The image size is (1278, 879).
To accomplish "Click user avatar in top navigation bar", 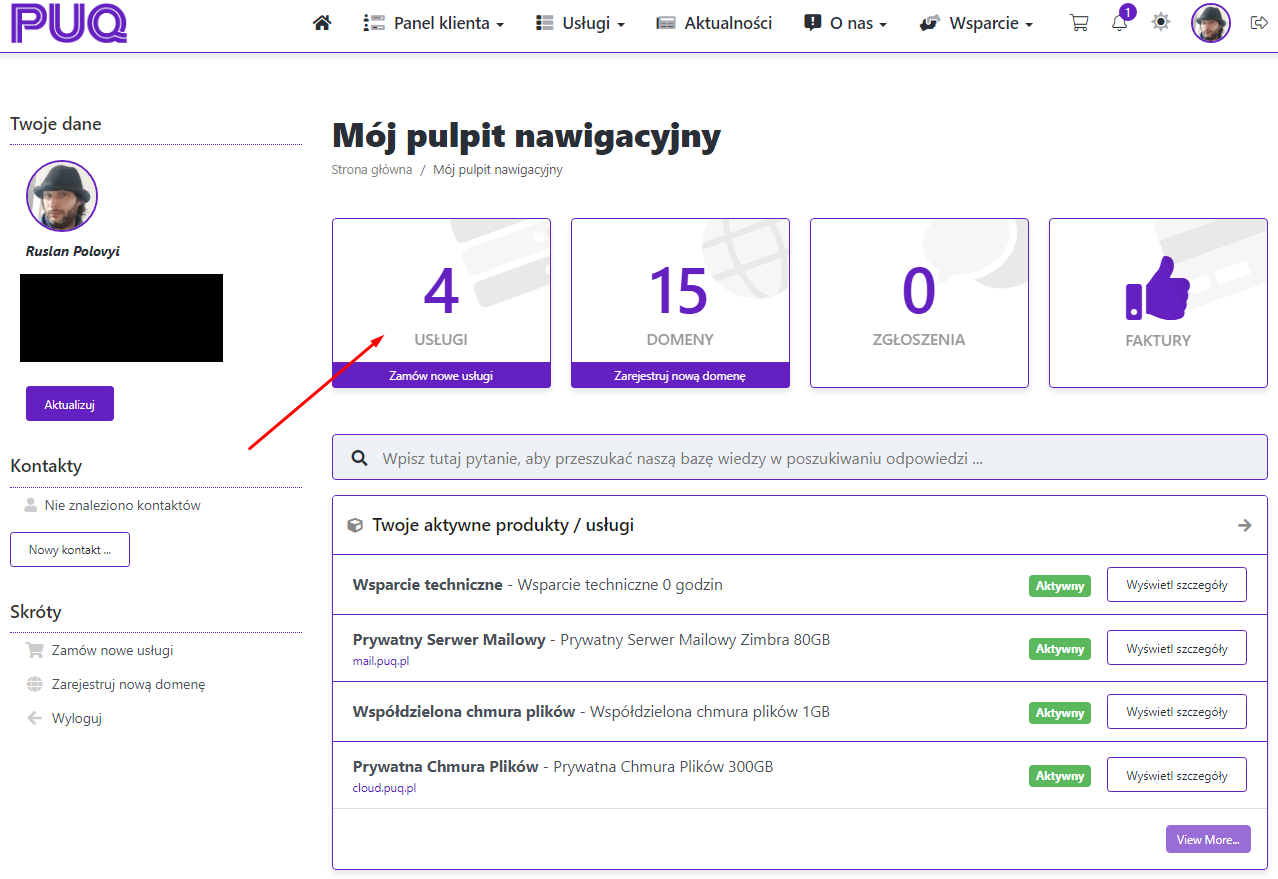I will point(1210,23).
